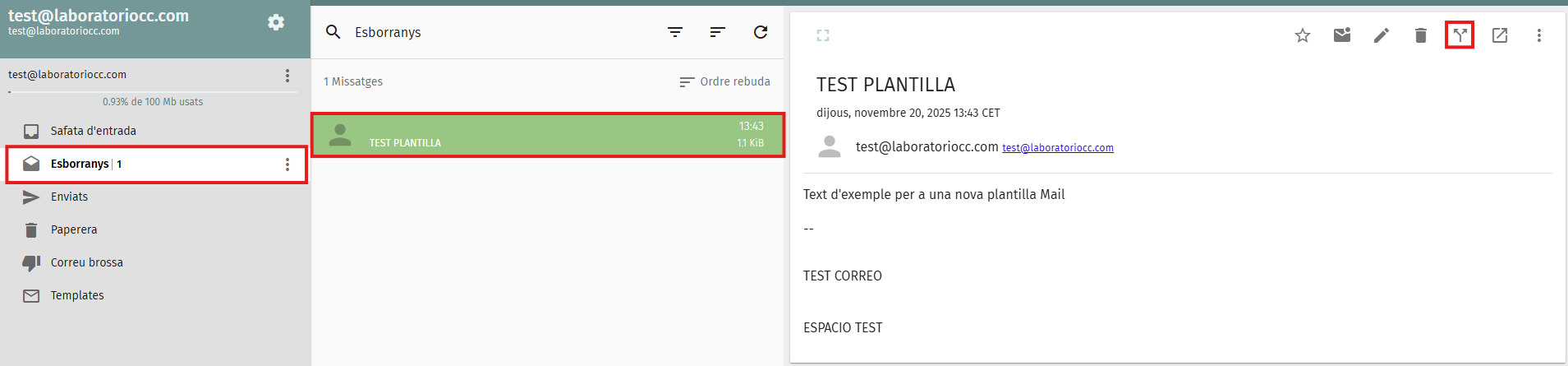
Task: Open the message's more options menu
Action: [1539, 35]
